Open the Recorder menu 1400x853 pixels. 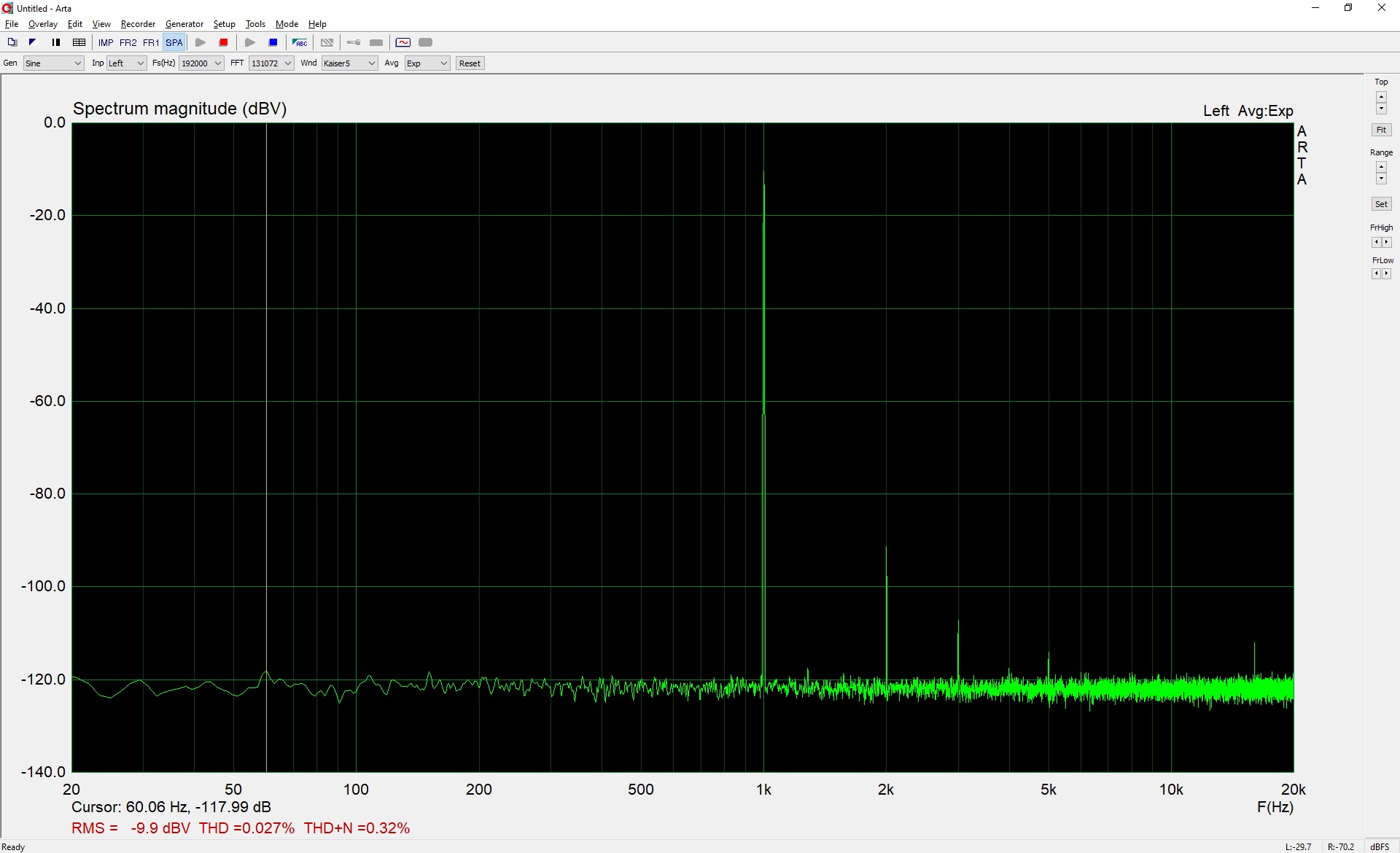pyautogui.click(x=138, y=24)
